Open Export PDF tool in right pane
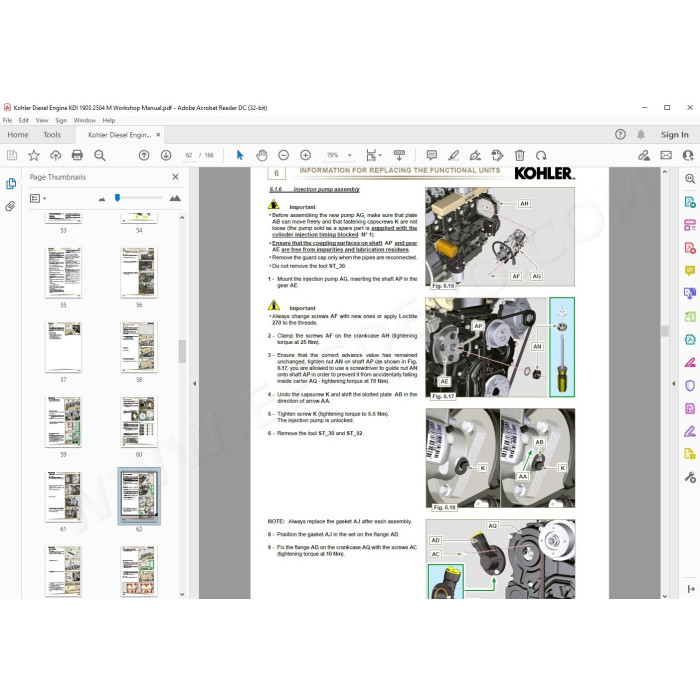Screen dimensions: 700x700 (690, 202)
